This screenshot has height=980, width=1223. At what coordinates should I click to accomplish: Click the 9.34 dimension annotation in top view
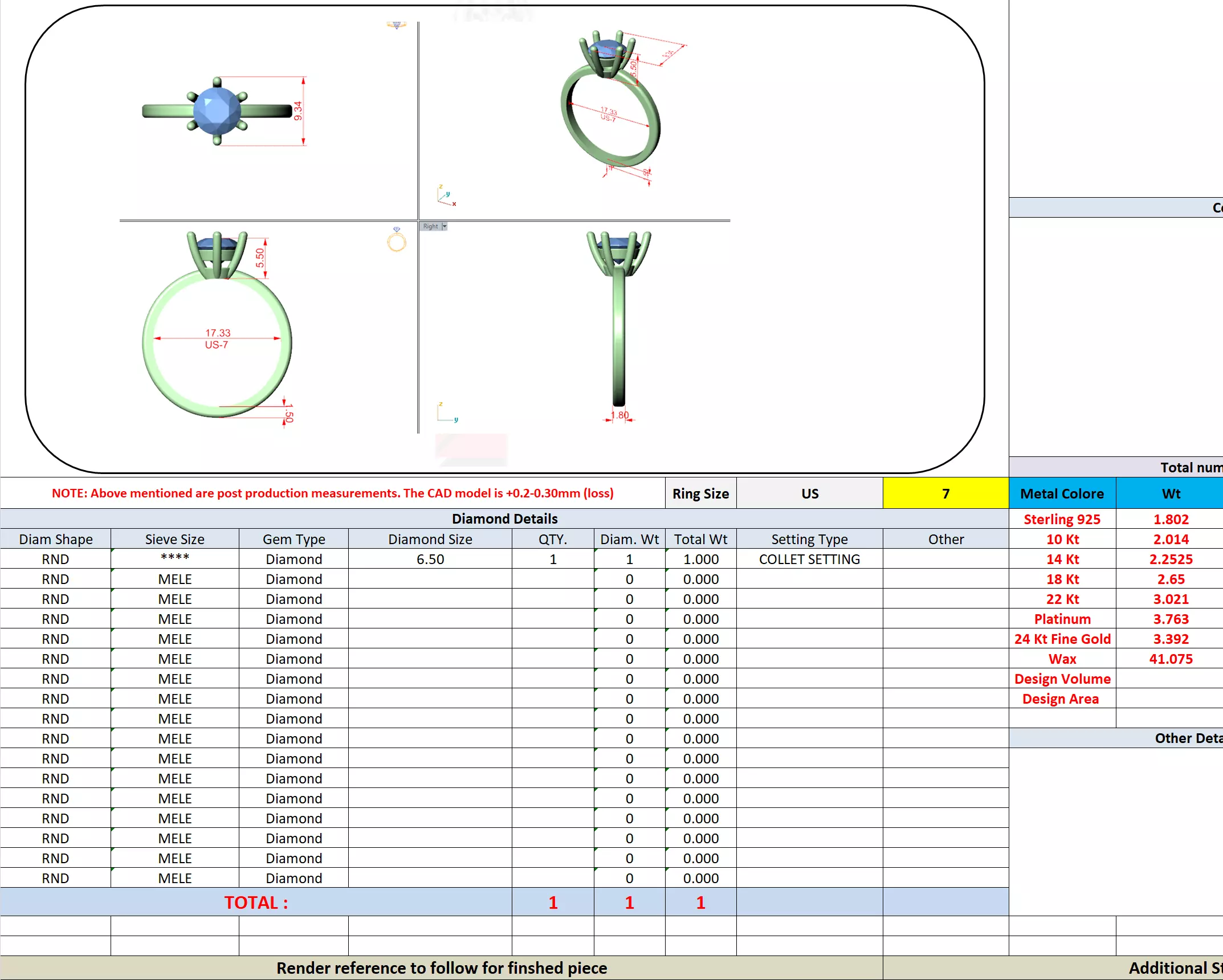pyautogui.click(x=299, y=111)
